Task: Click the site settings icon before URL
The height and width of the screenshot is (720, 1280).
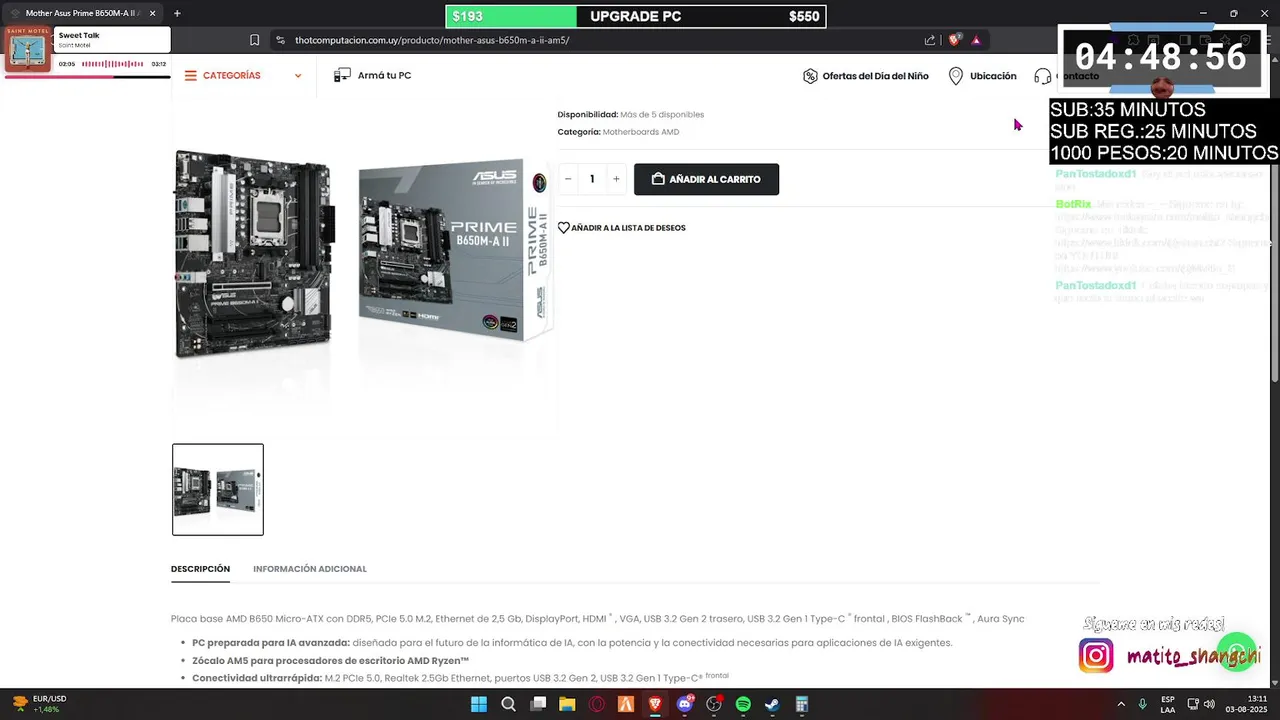Action: click(x=281, y=40)
